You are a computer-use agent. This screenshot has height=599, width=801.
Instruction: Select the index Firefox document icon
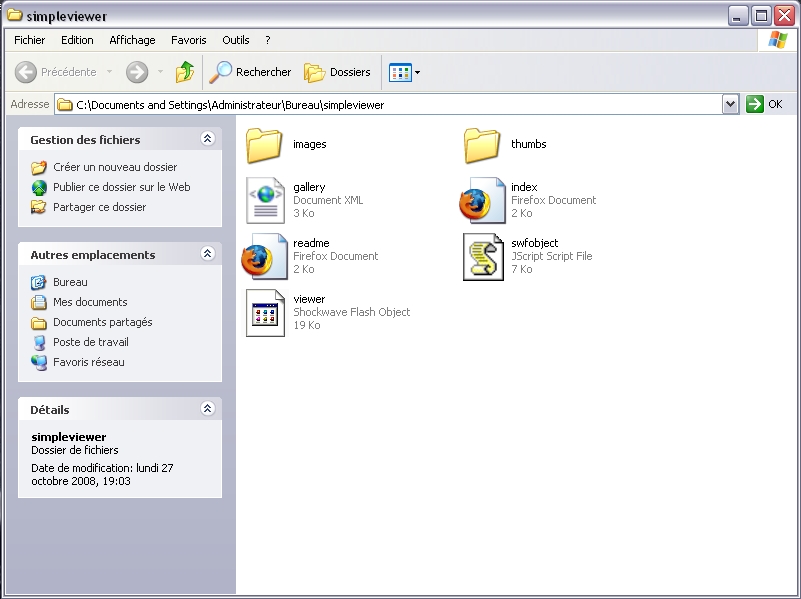point(482,200)
